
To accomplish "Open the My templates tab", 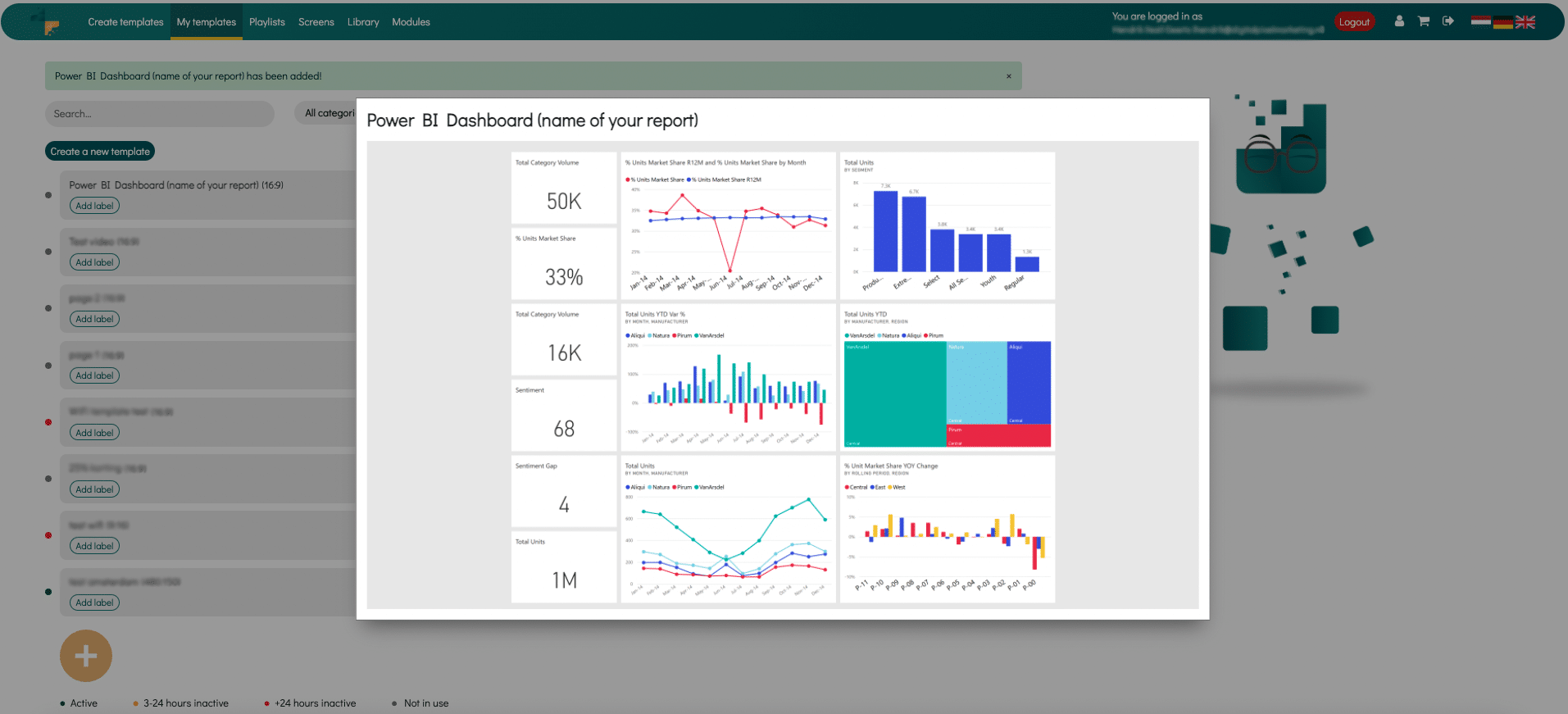I will point(207,22).
